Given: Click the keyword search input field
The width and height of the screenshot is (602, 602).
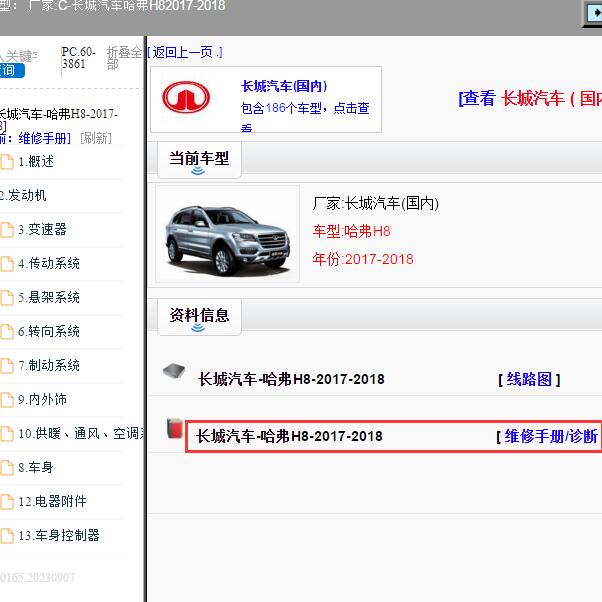Looking at the screenshot, I should click(19, 56).
